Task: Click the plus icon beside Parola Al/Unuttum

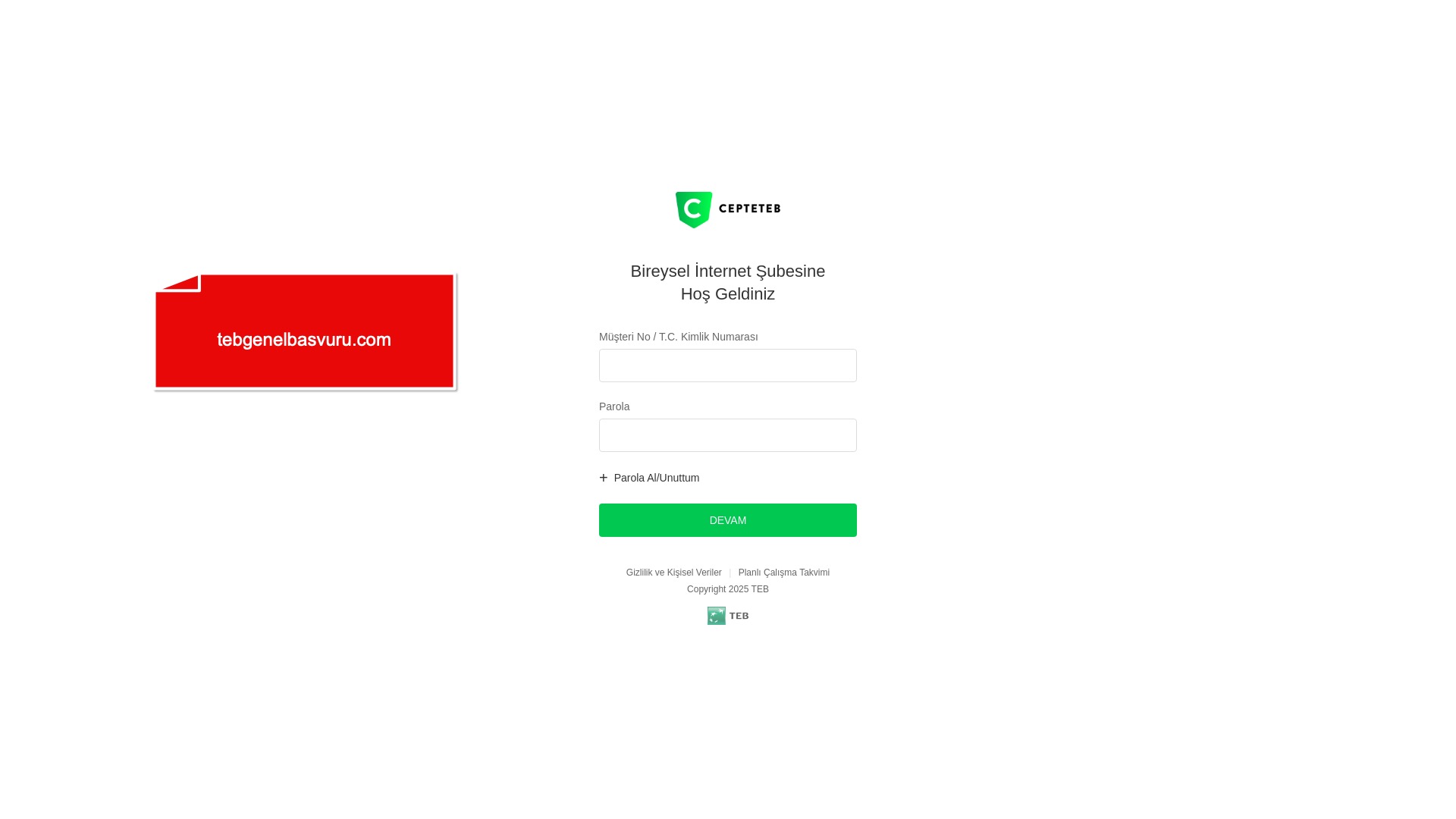Action: click(x=604, y=478)
